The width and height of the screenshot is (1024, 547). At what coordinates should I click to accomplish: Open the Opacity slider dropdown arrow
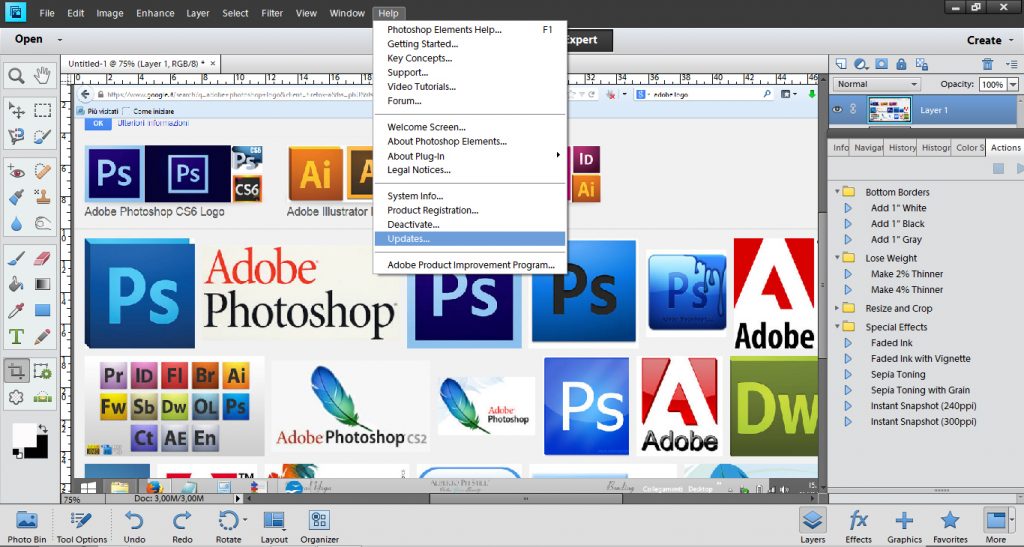tap(1013, 85)
